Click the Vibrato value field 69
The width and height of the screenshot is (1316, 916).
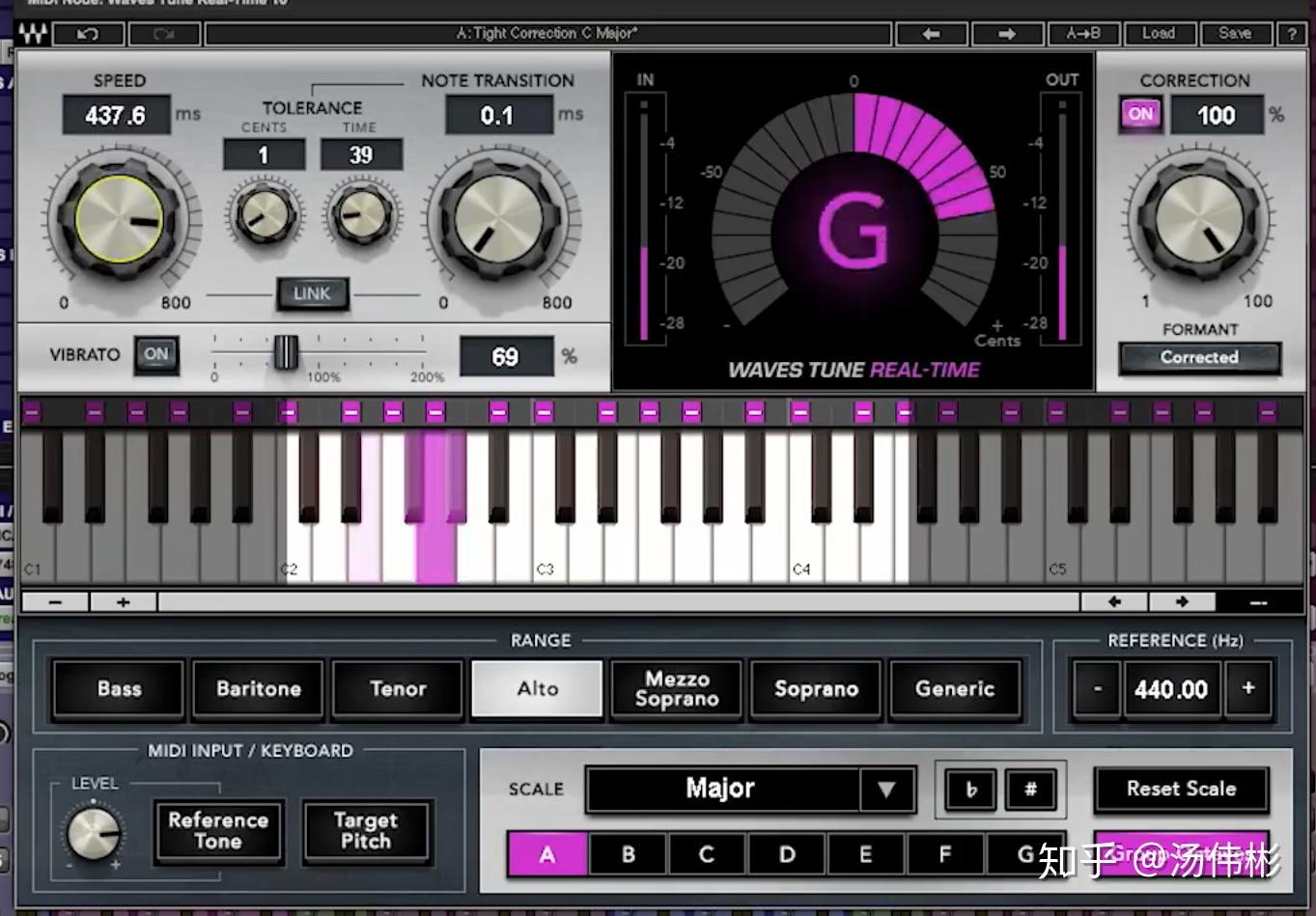(x=506, y=356)
